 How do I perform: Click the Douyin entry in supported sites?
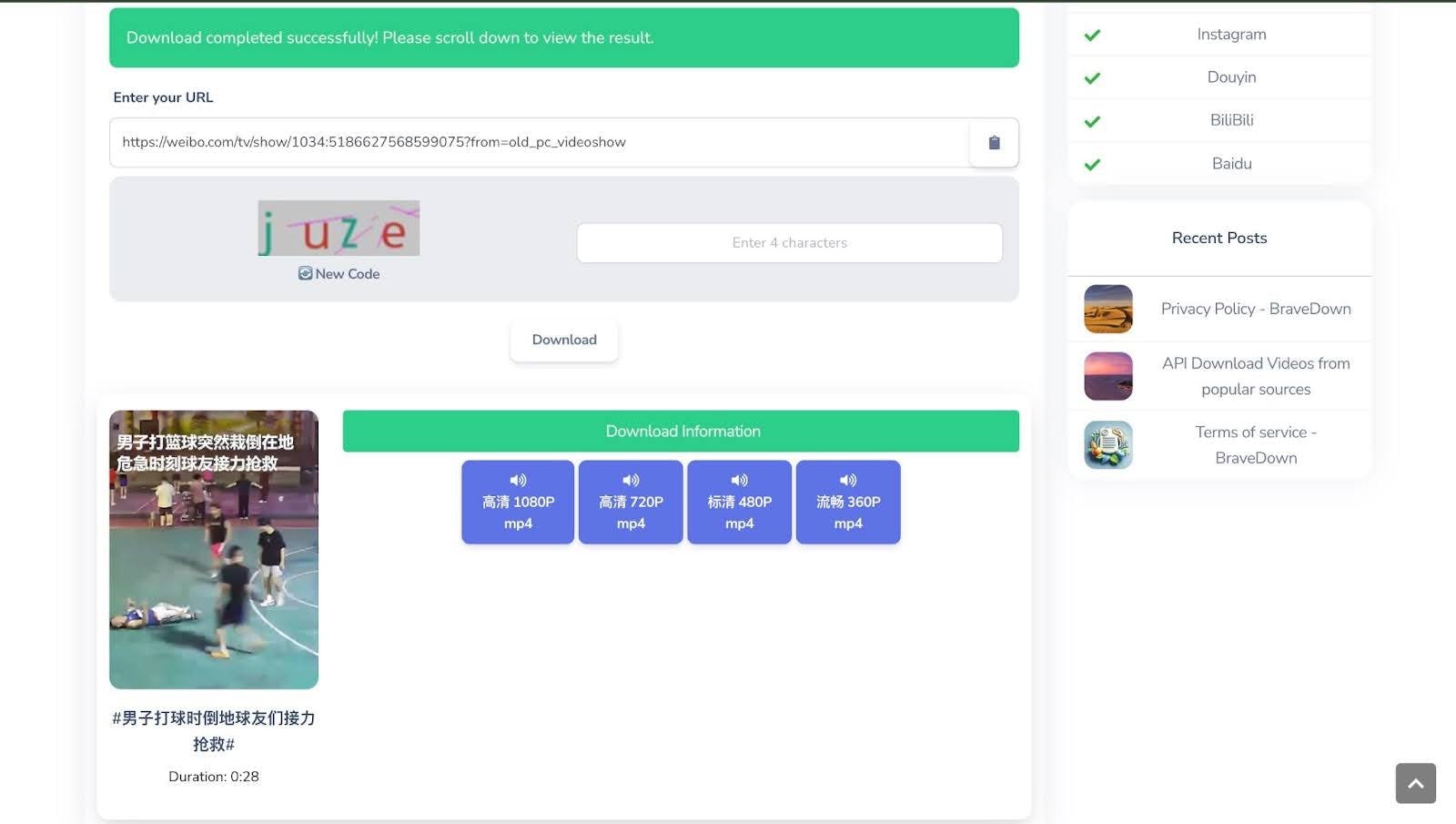[x=1231, y=77]
